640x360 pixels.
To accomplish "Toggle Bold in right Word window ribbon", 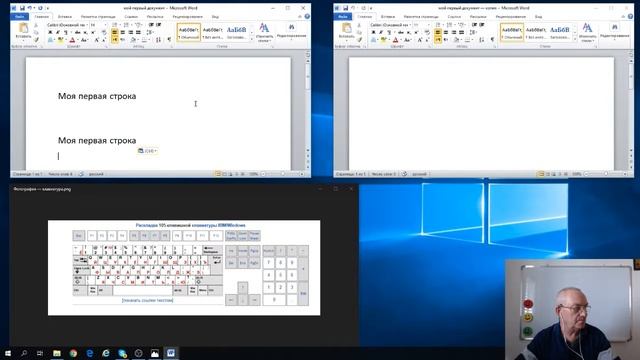I will (373, 32).
